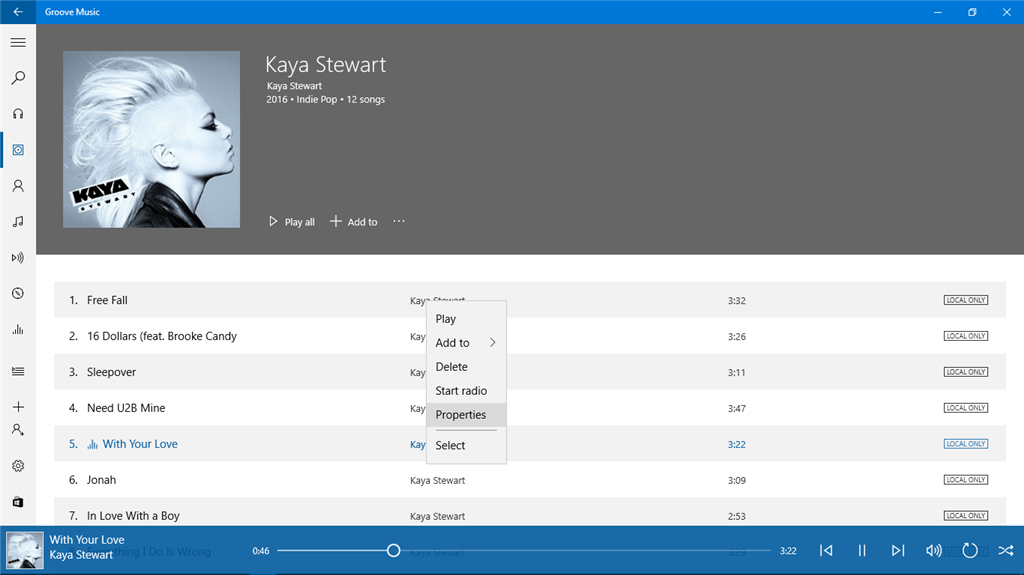Click the LOCAL ONLY badge on Free Fall row

[x=966, y=300]
